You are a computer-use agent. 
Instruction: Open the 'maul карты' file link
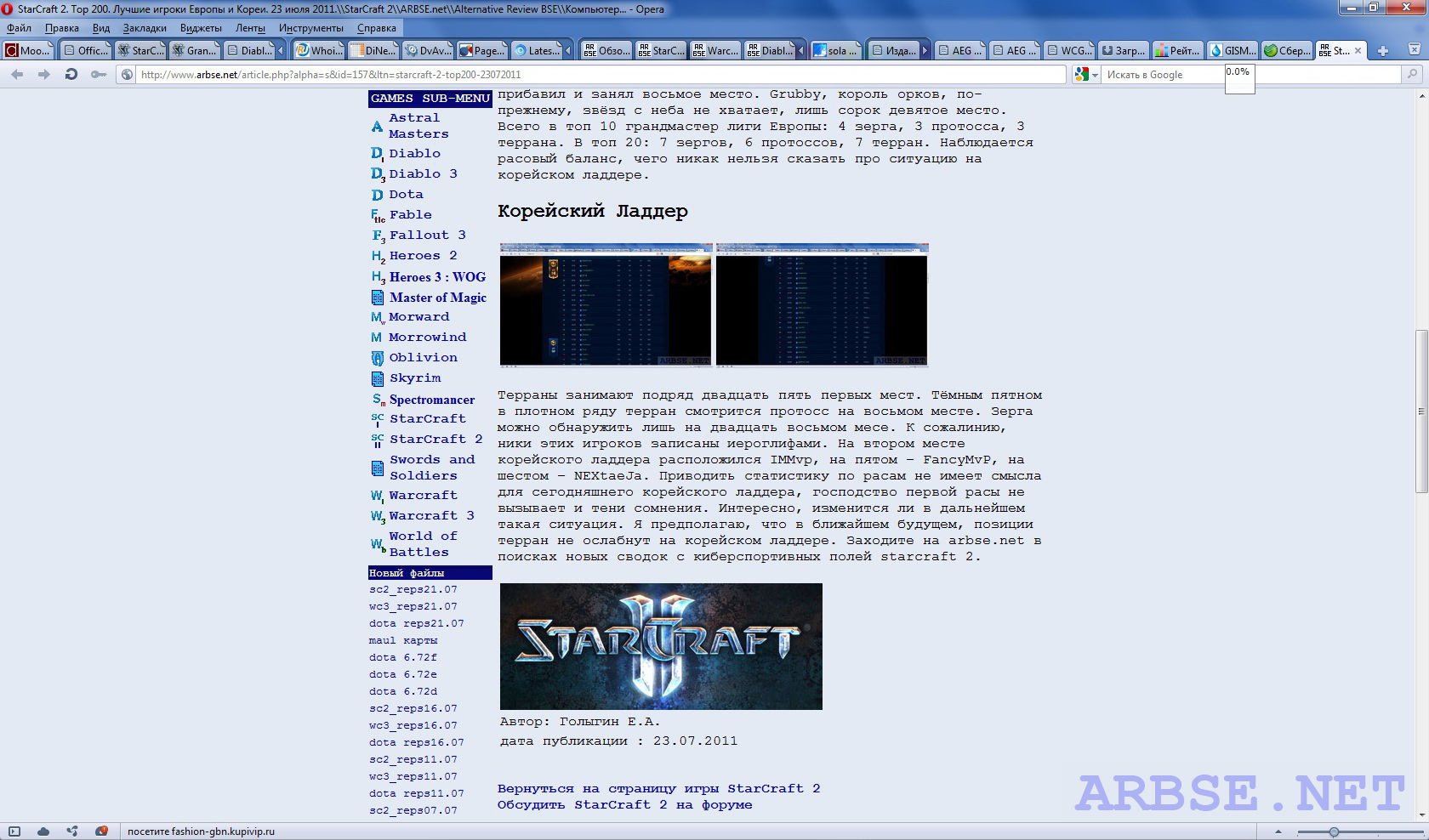[403, 640]
